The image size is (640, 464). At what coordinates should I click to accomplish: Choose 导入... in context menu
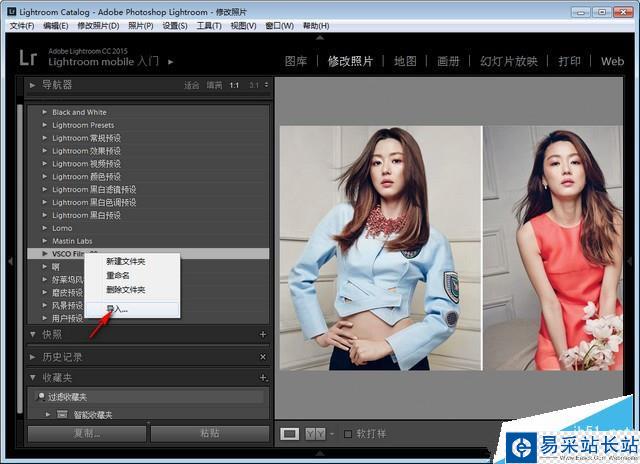tap(132, 309)
